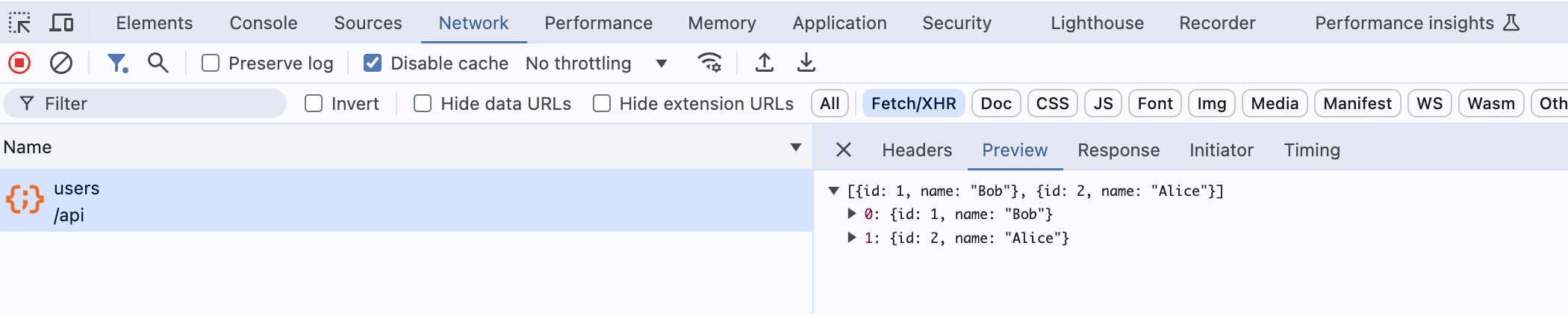Click the Performance insights flask icon
The height and width of the screenshot is (314, 1568).
point(1511,23)
